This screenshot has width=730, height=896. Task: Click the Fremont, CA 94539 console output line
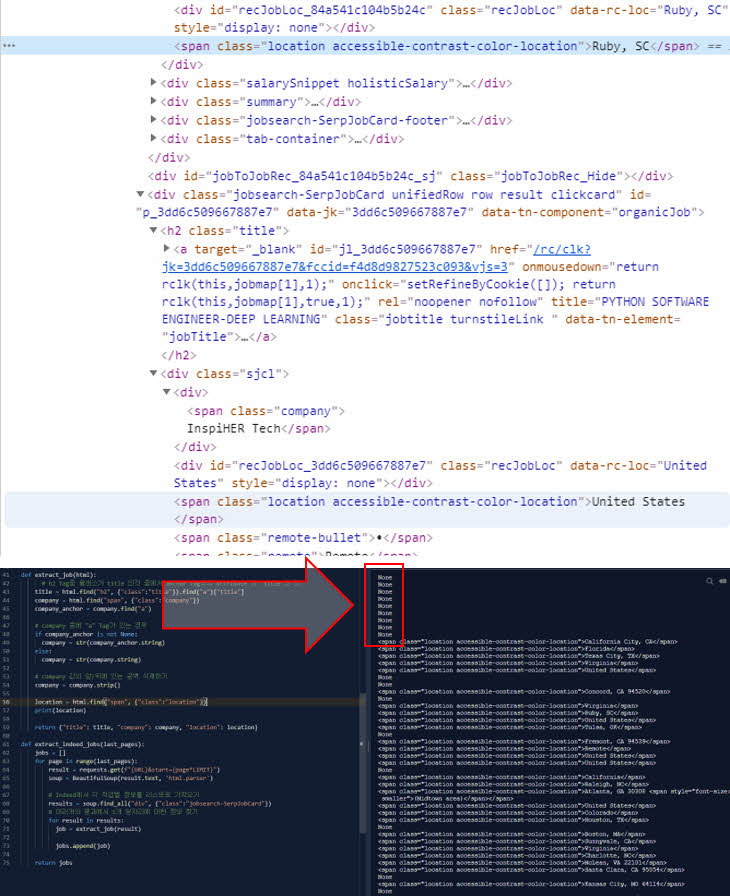coord(524,742)
